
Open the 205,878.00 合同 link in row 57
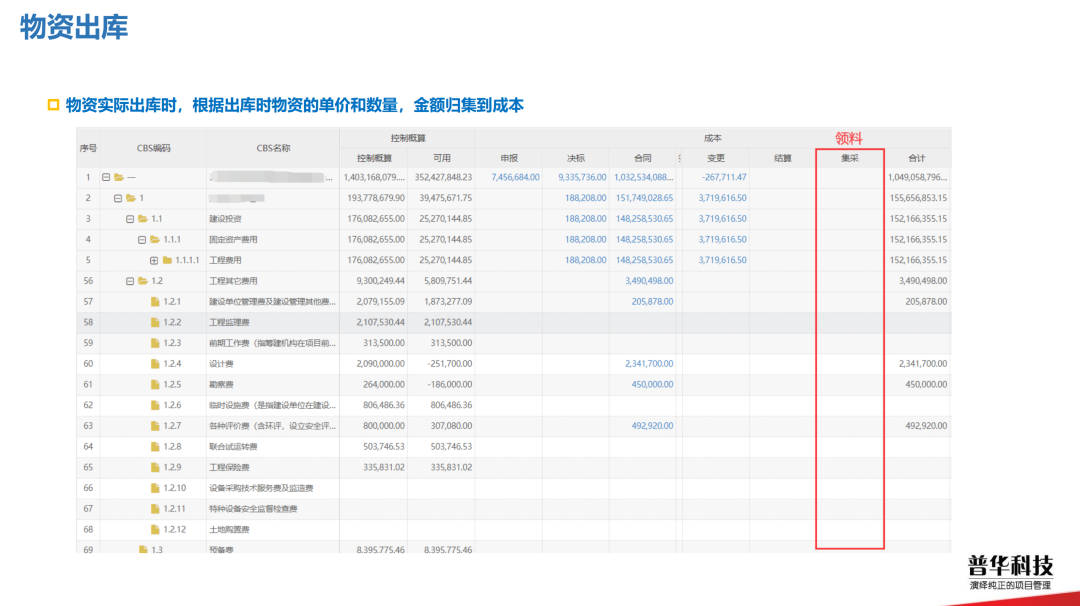click(652, 302)
